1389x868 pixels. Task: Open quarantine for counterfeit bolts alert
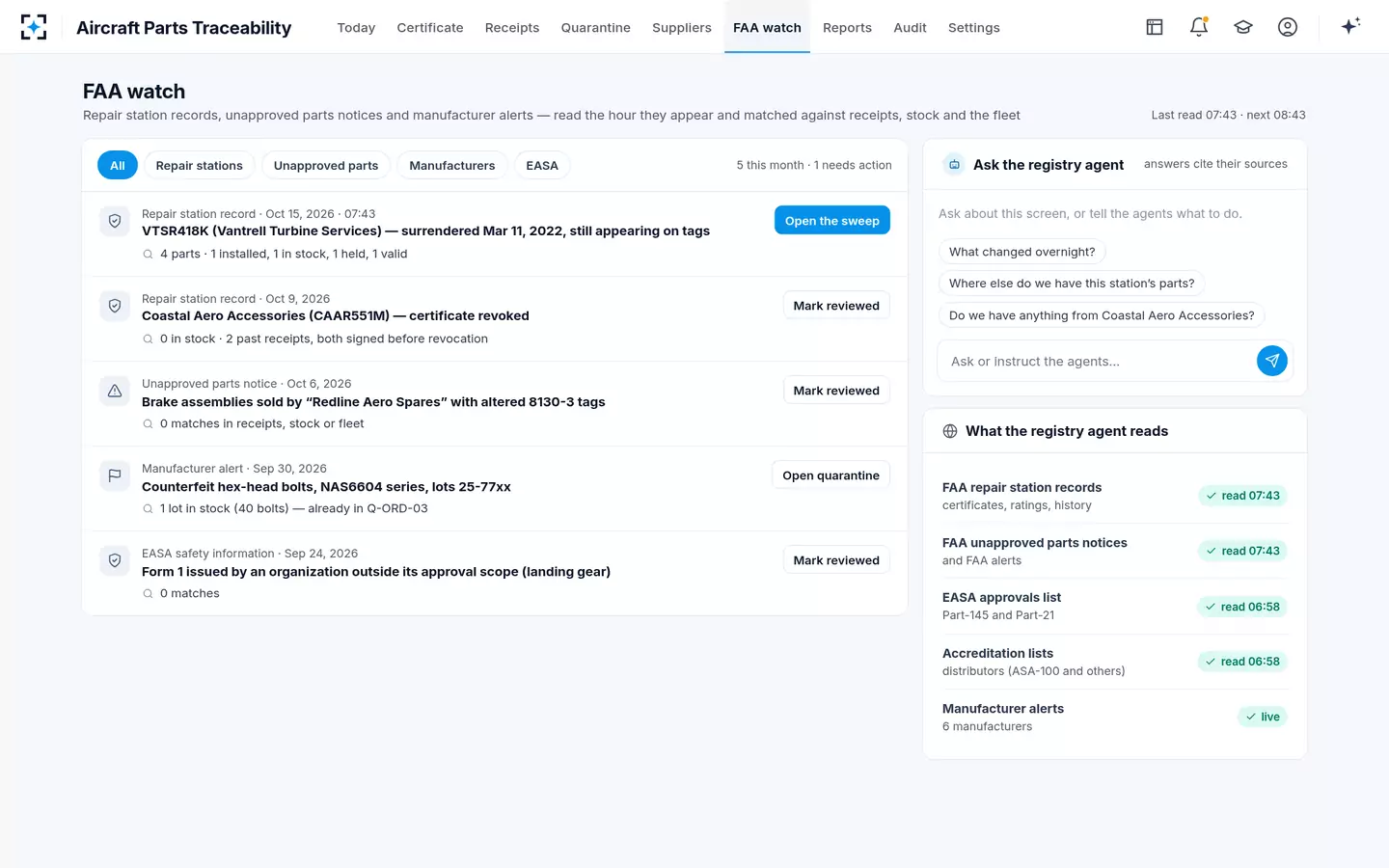[x=831, y=475]
